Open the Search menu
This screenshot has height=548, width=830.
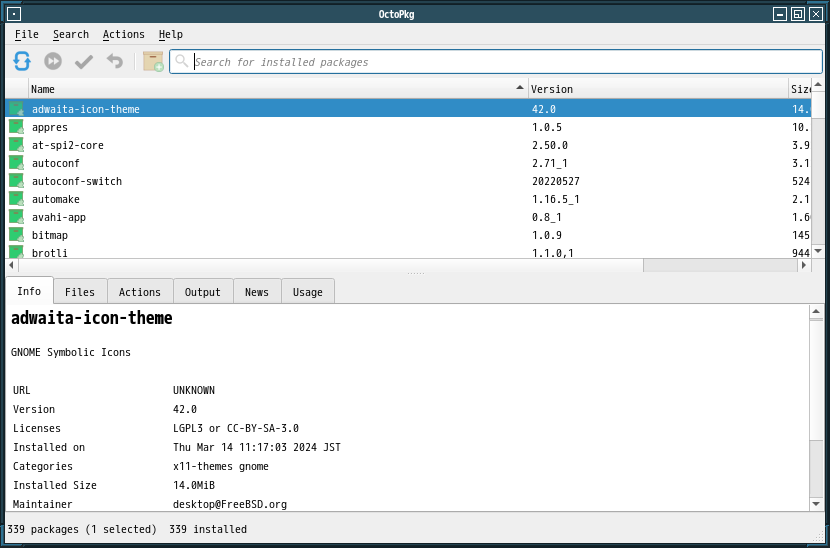(x=71, y=34)
